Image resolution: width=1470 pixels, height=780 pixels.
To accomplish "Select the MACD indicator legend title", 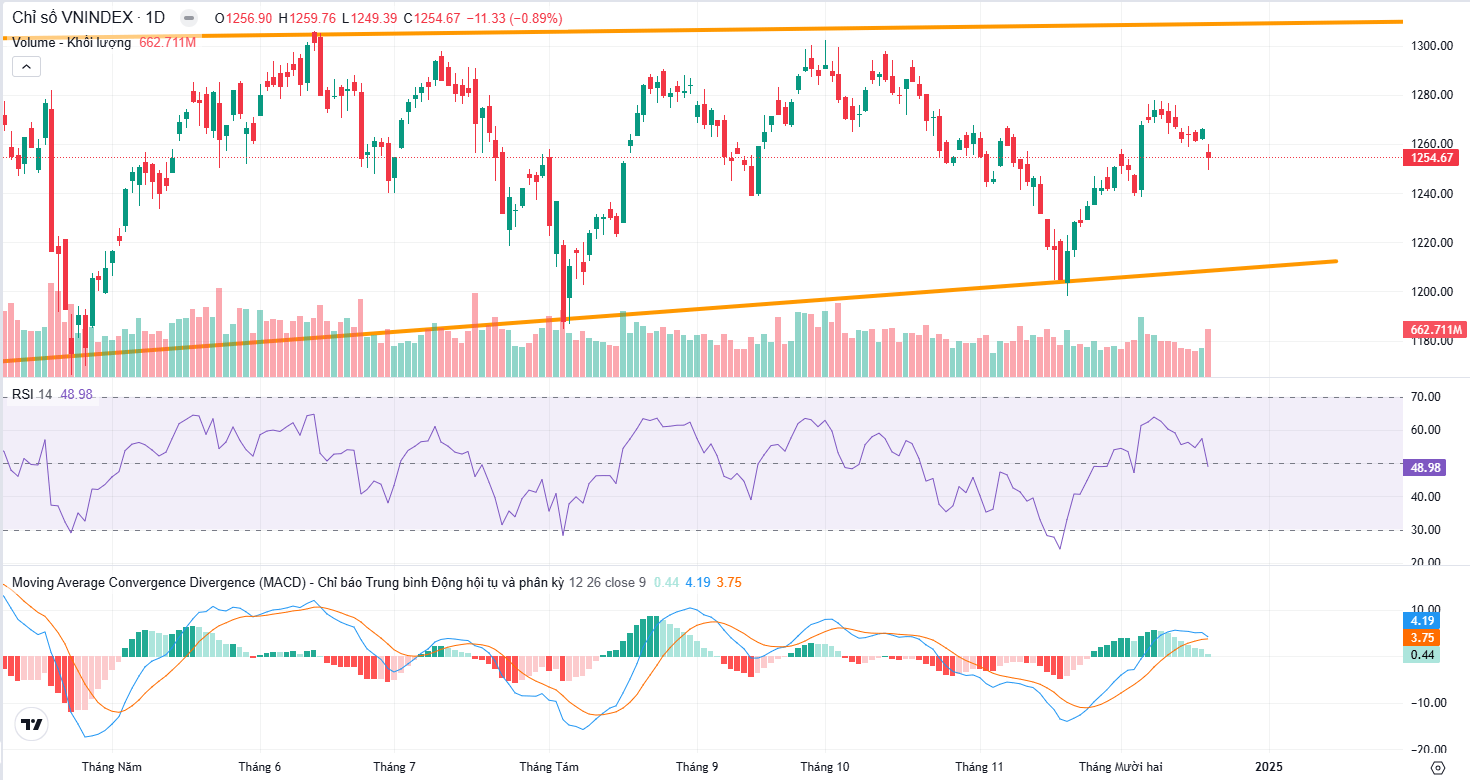I will 288,582.
